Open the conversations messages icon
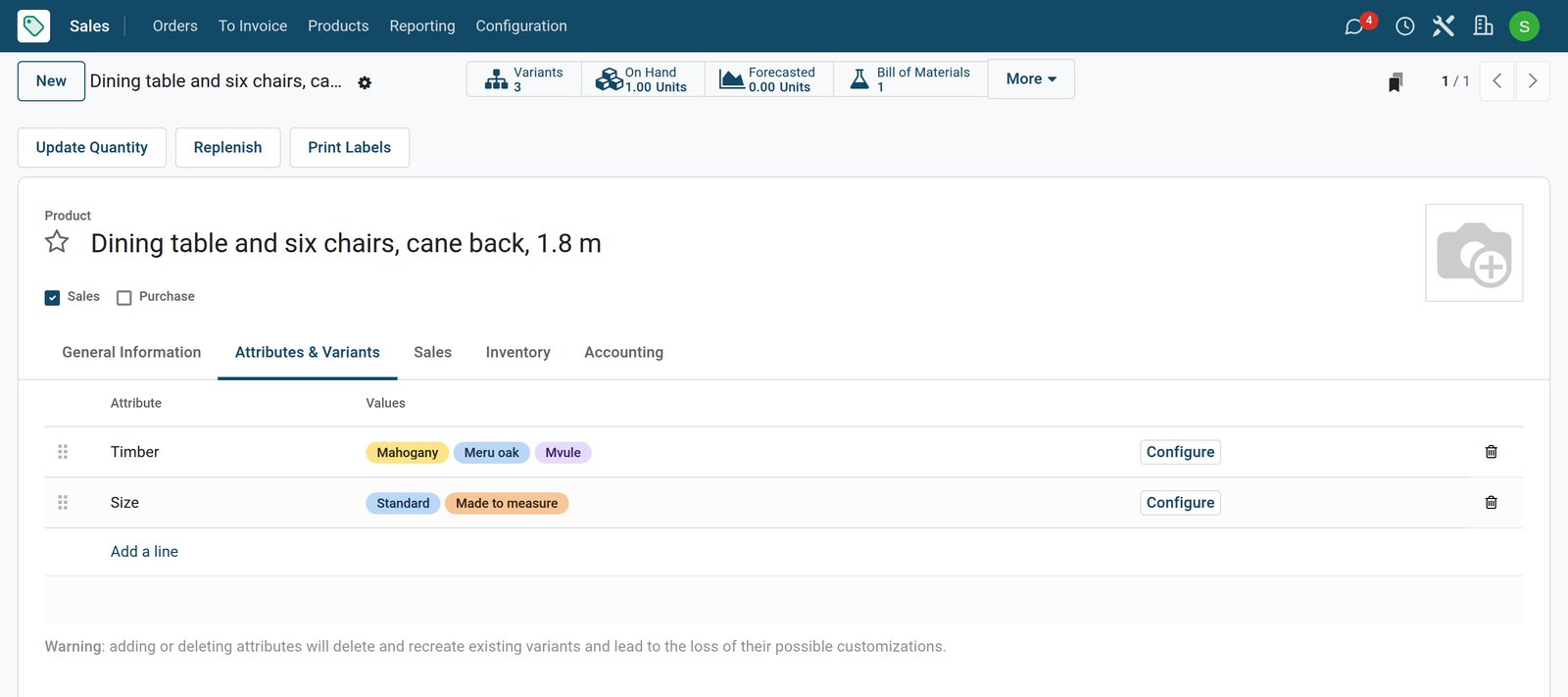The width and height of the screenshot is (1568, 697). click(1354, 26)
